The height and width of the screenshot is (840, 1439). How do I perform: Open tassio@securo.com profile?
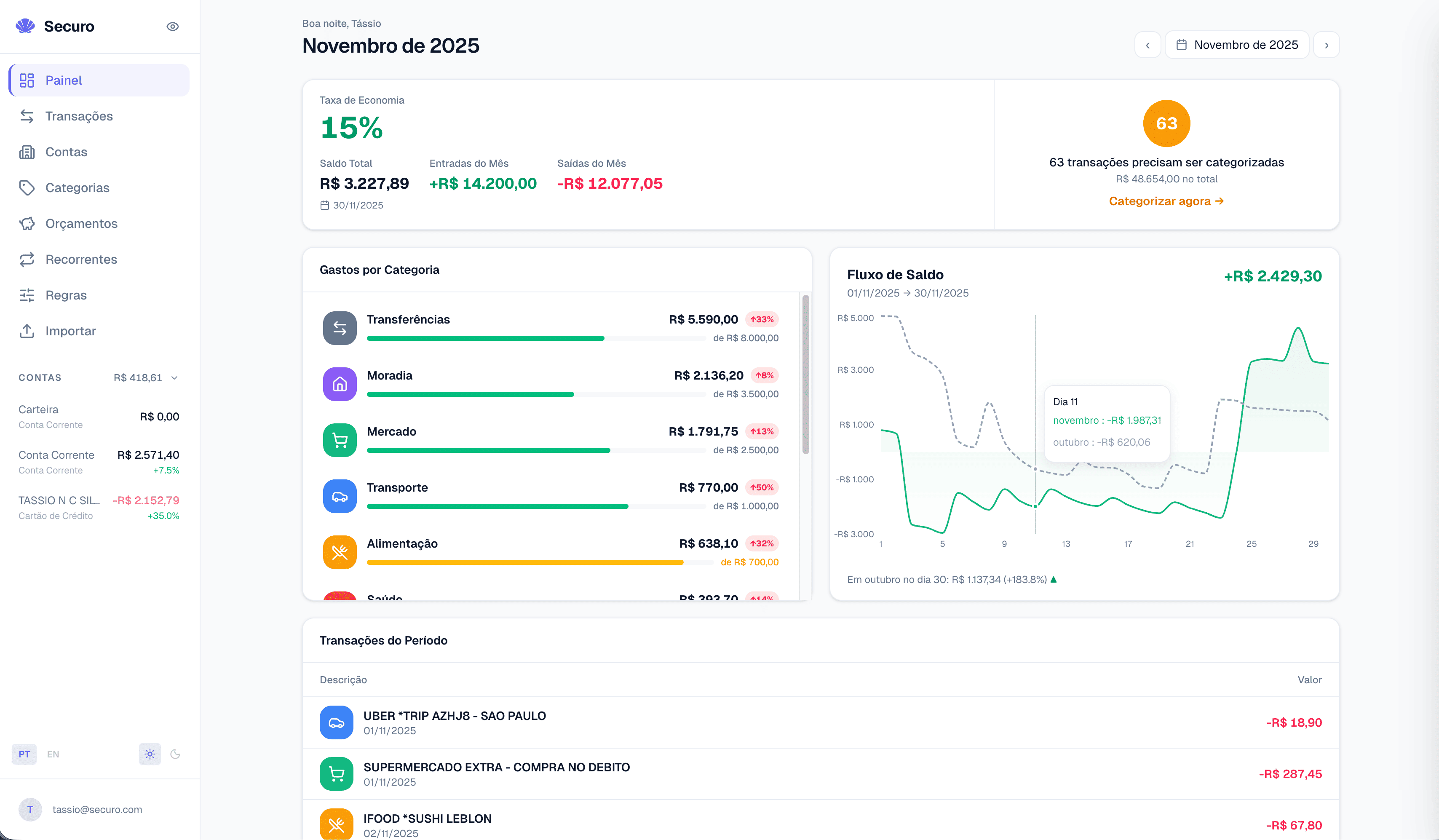[x=97, y=809]
